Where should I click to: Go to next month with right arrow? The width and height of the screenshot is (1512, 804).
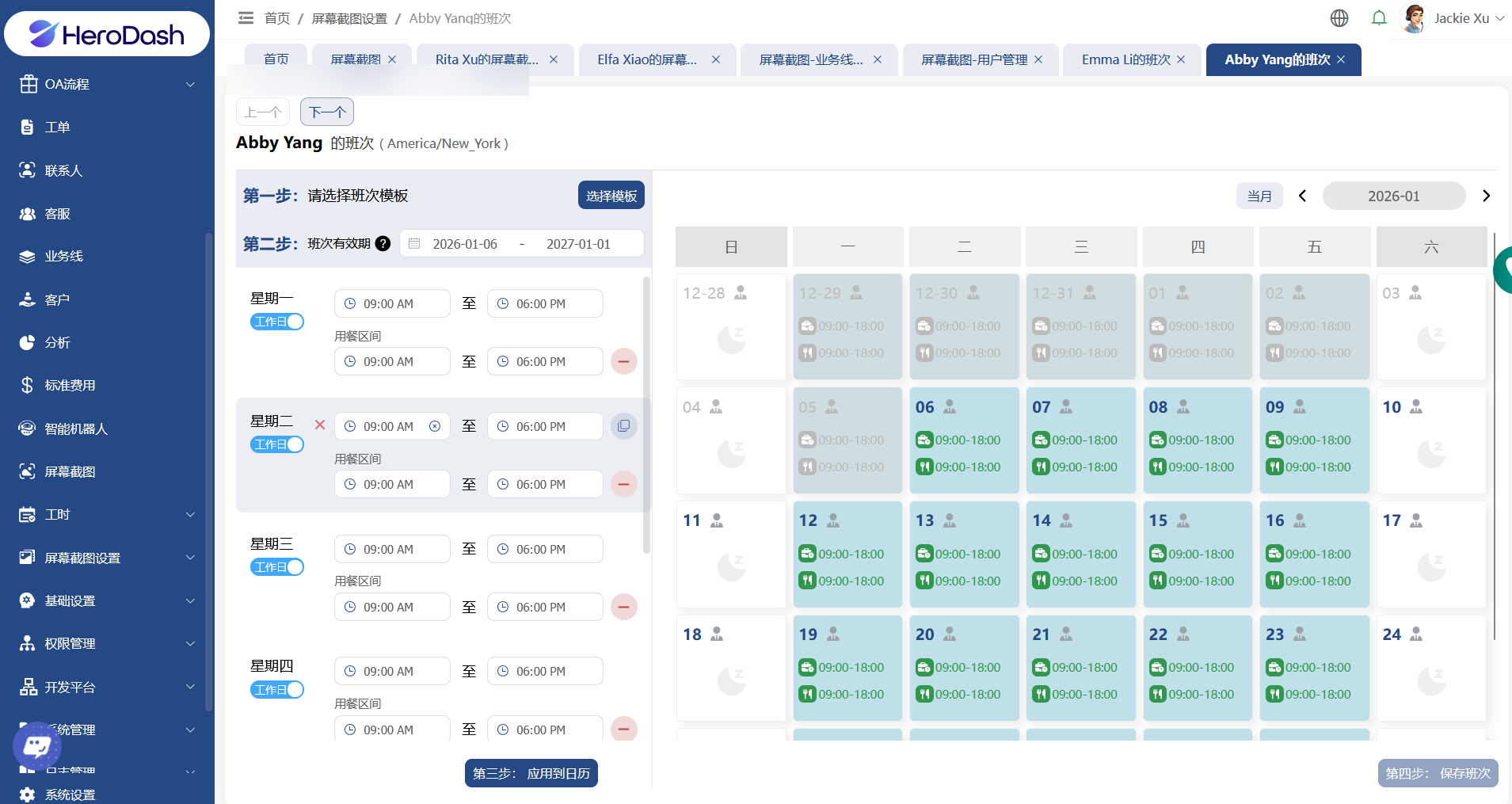pyautogui.click(x=1486, y=196)
